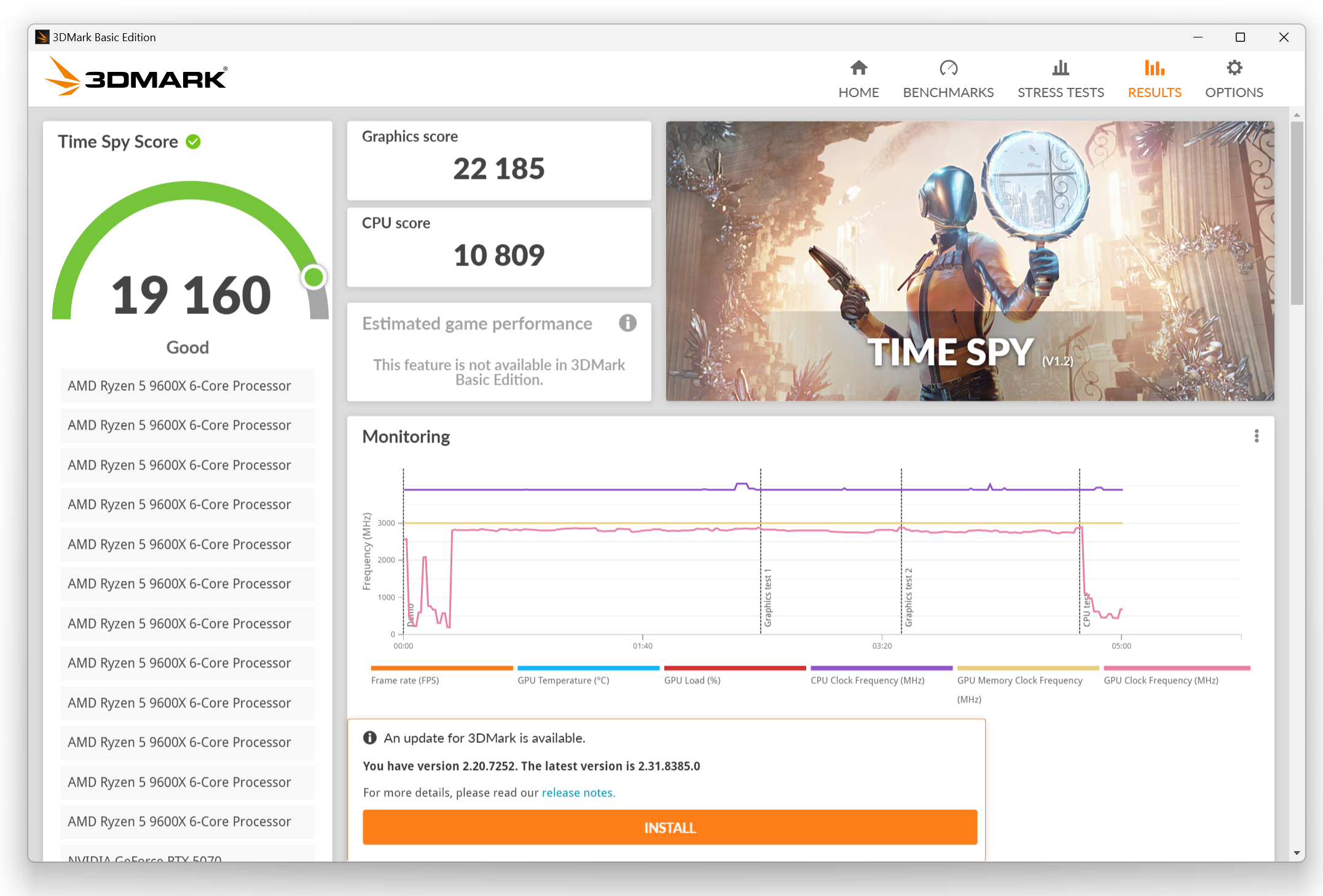The height and width of the screenshot is (896, 1323).
Task: Click the Home house icon
Action: pyautogui.click(x=858, y=68)
